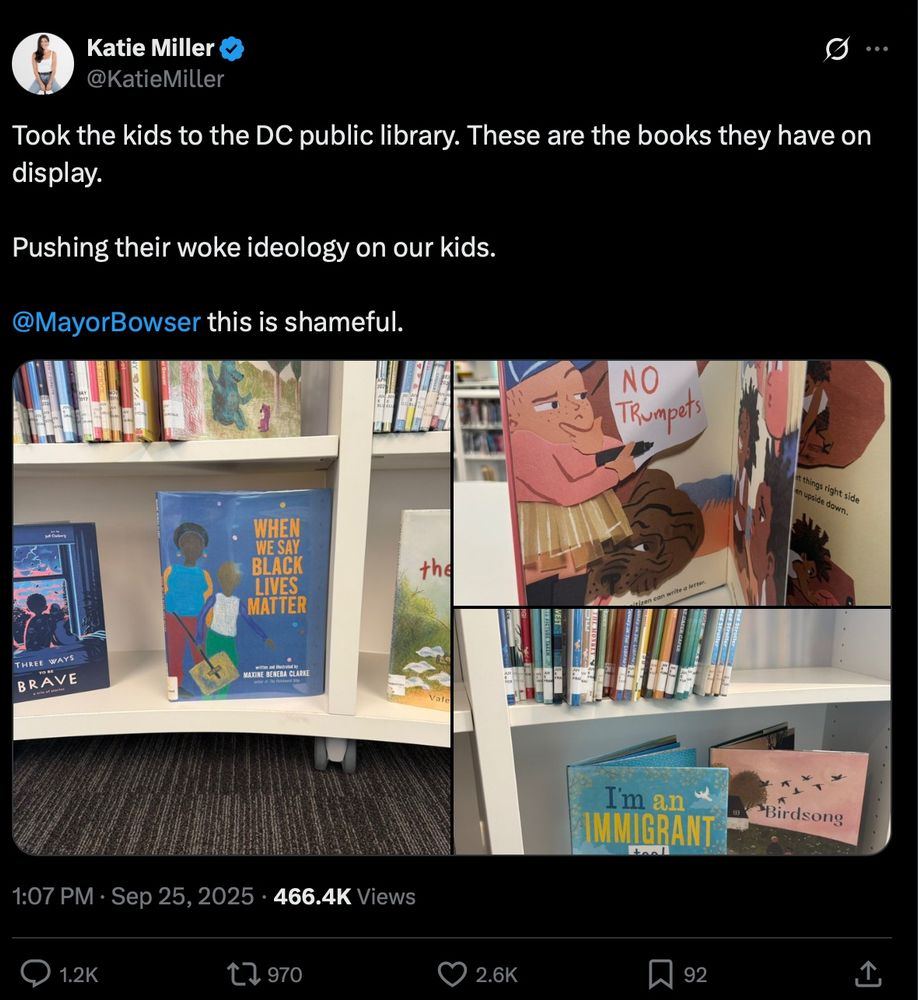Click the 970 reposts count
This screenshot has height=1000, width=918.
coord(285,974)
